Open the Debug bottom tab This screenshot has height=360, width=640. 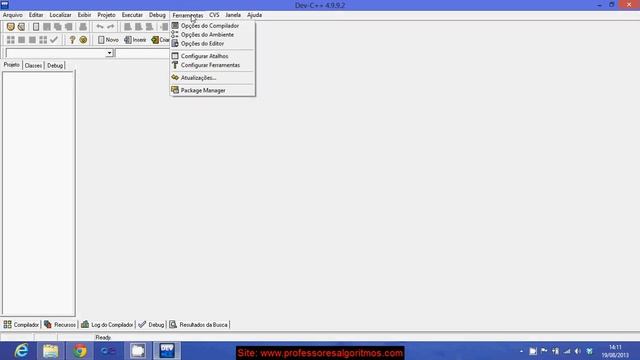tap(151, 325)
